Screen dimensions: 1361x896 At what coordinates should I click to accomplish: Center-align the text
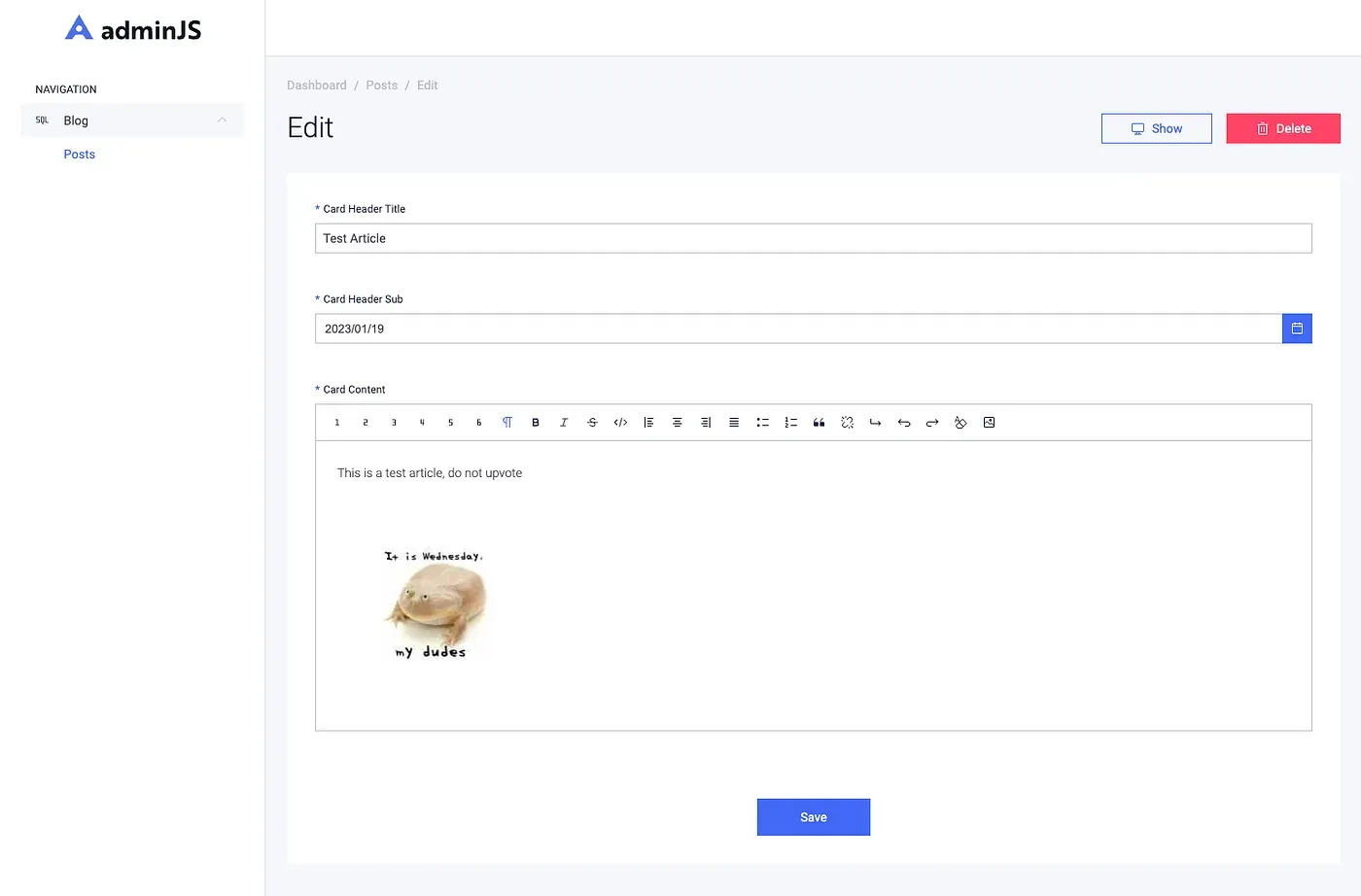pyautogui.click(x=678, y=423)
